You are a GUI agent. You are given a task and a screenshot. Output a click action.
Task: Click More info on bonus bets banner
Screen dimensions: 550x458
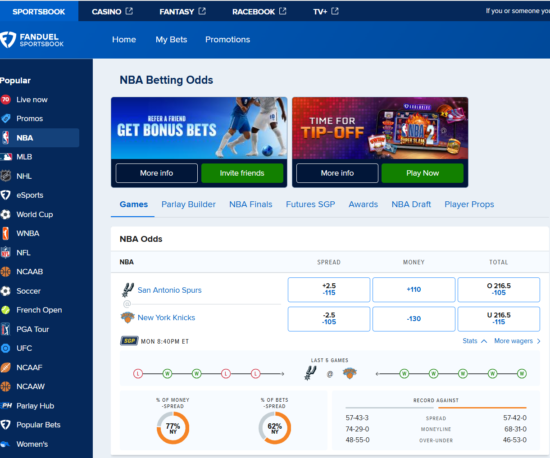pos(156,173)
